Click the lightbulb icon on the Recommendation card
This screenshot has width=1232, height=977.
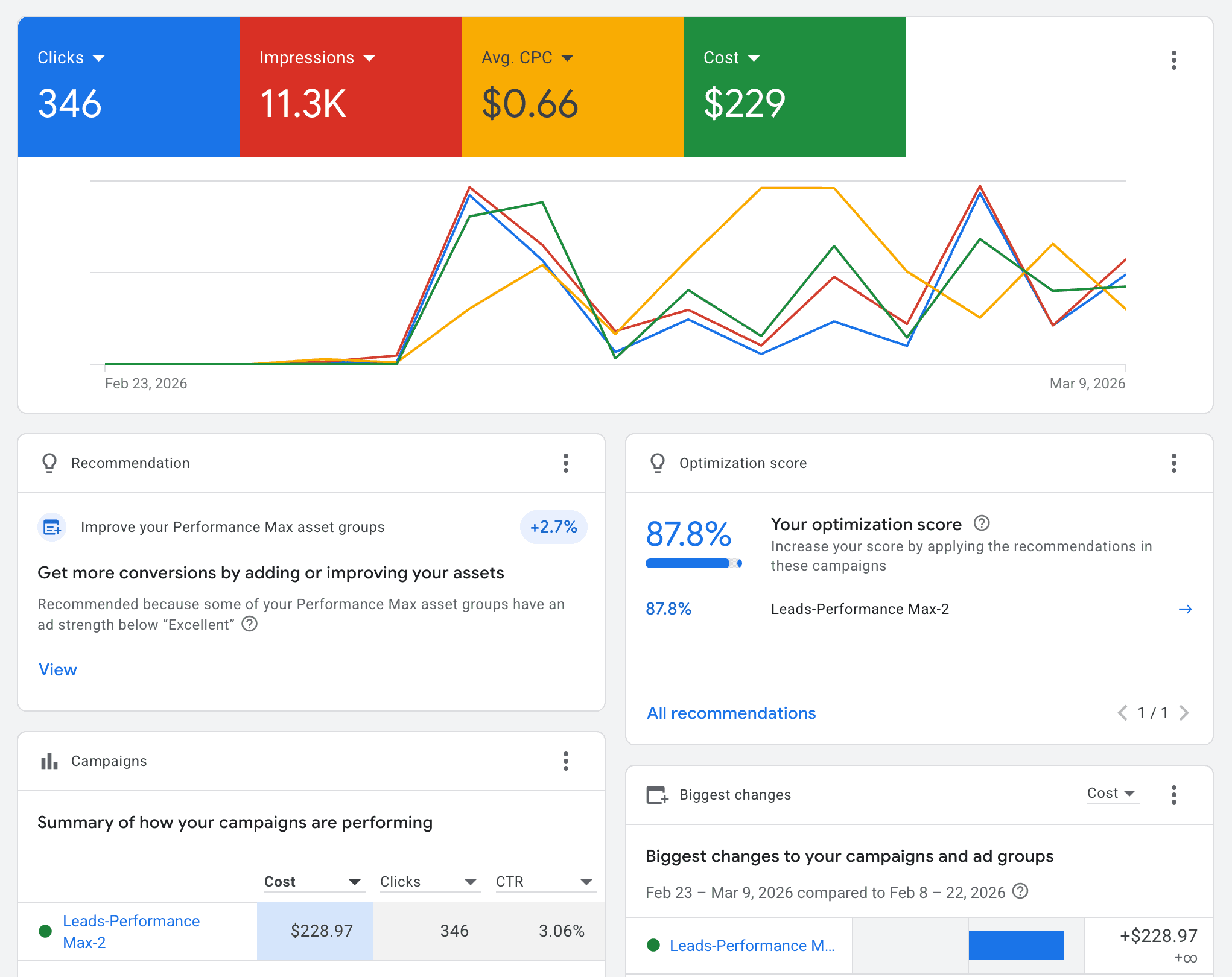pyautogui.click(x=49, y=463)
